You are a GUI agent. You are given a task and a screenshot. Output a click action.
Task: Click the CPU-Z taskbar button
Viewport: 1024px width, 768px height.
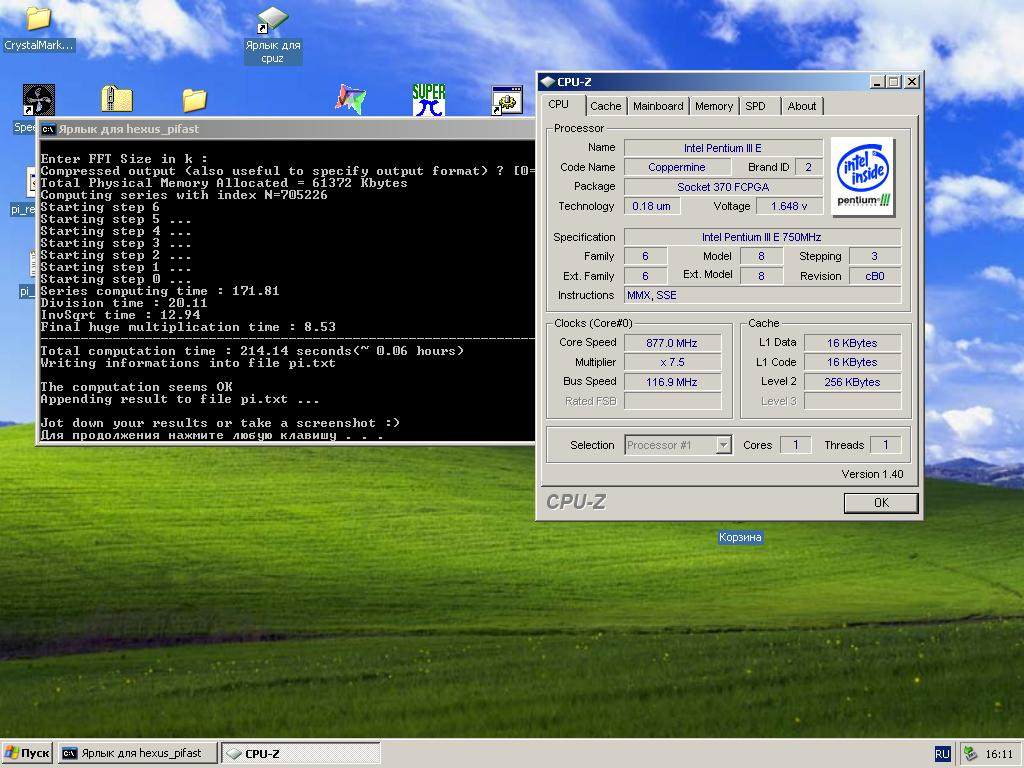click(300, 754)
